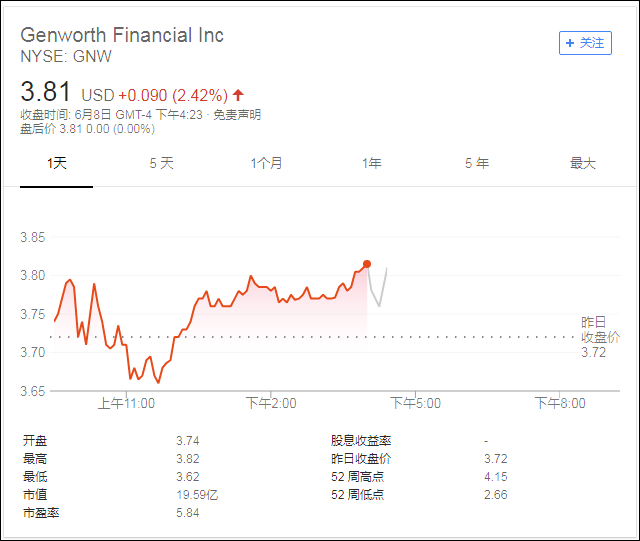Click the 市值 value 19.59亿
640x541 pixels.
[195, 495]
